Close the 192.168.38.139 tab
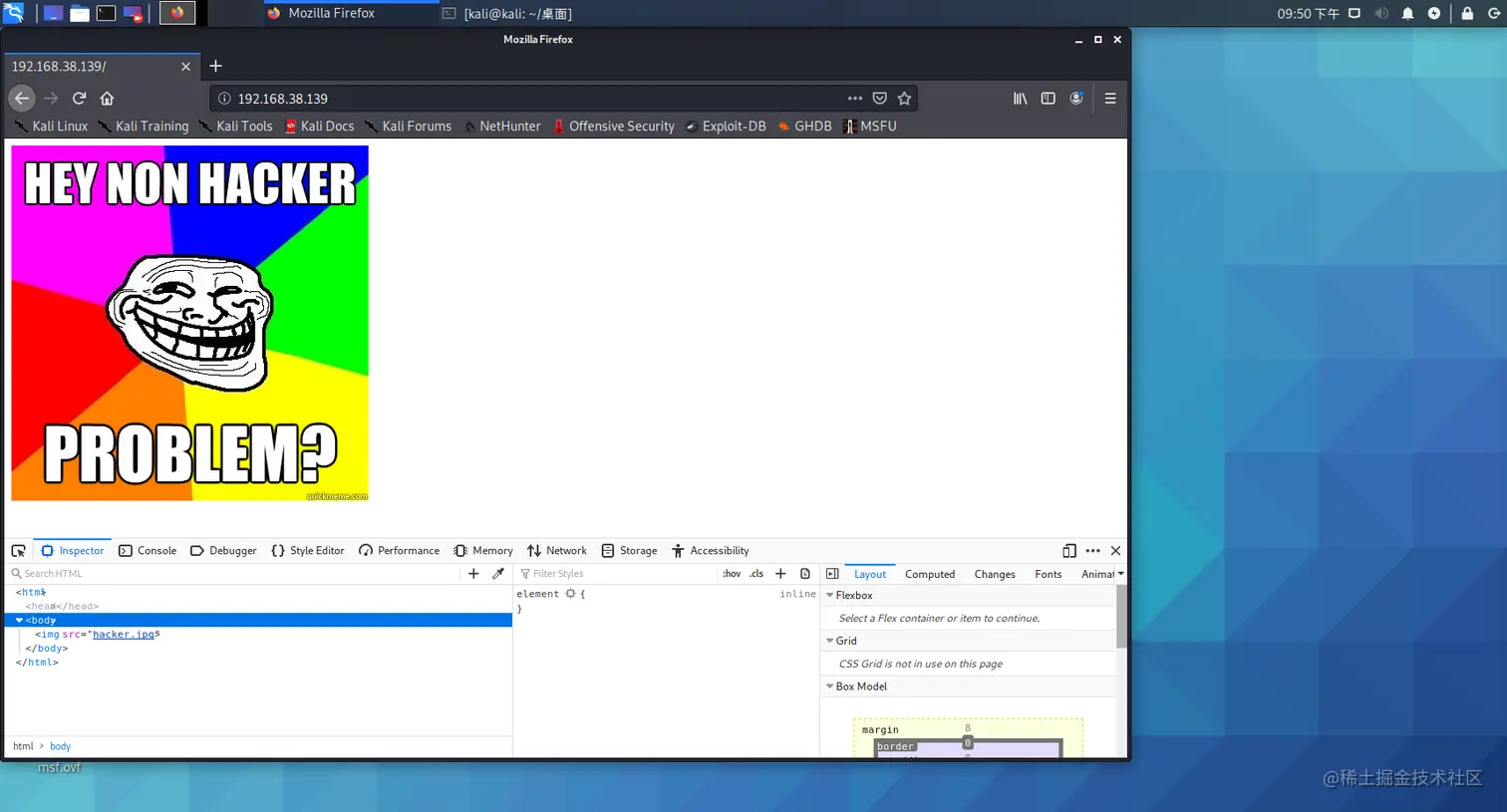 click(x=185, y=67)
